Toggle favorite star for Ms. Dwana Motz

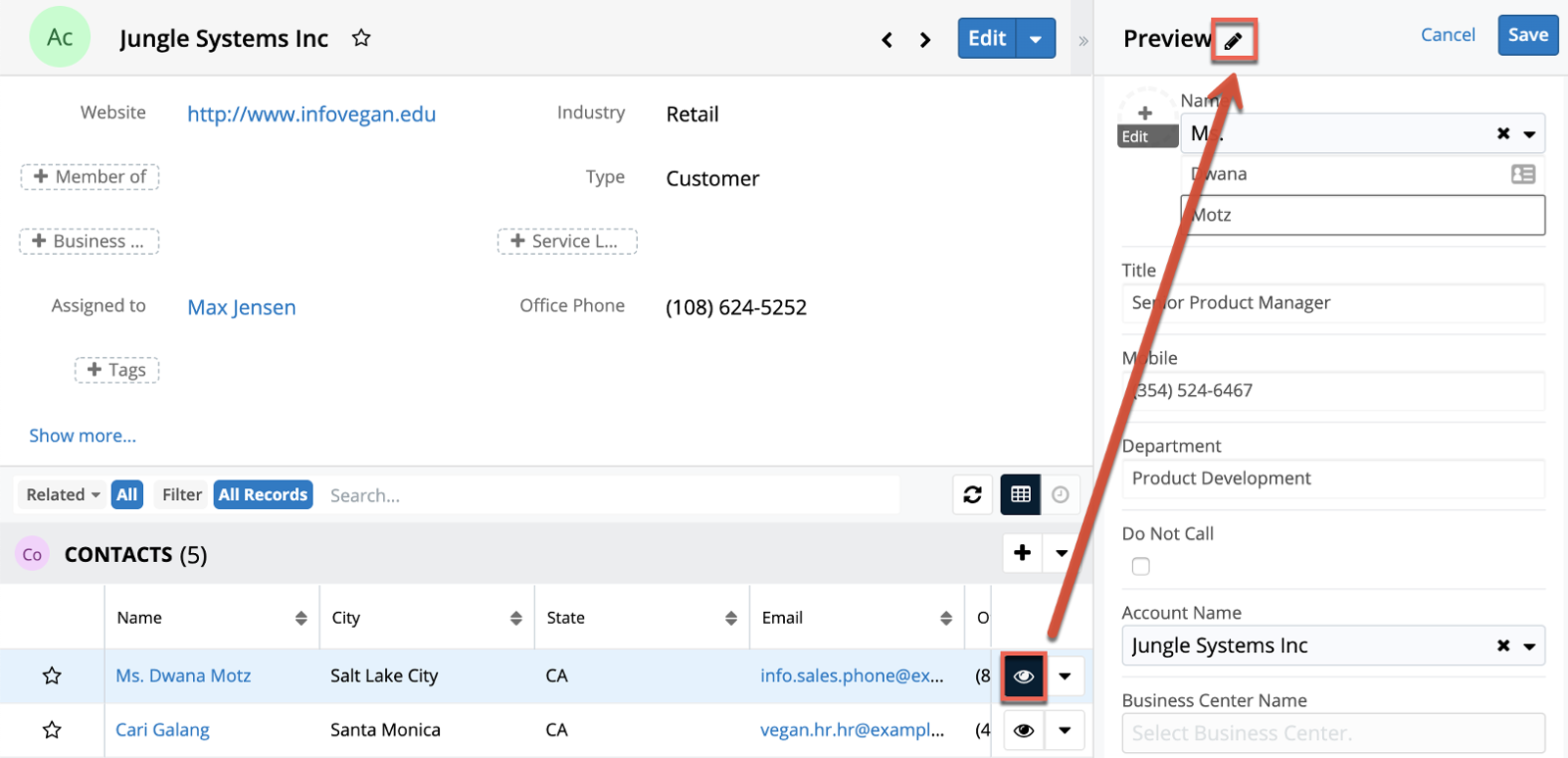(52, 676)
